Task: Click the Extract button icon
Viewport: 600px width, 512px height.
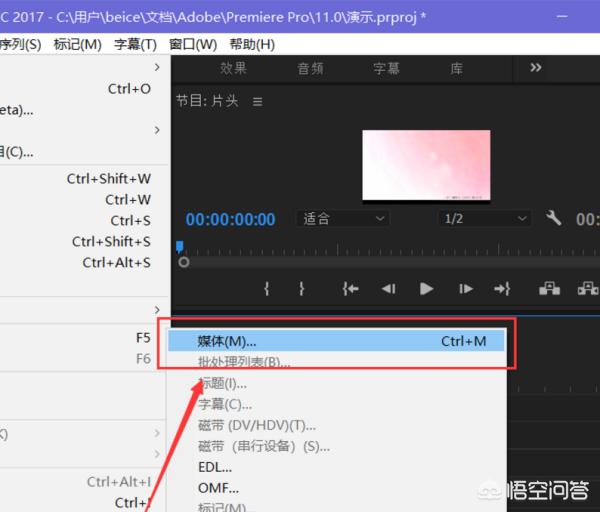Action: pyautogui.click(x=588, y=289)
